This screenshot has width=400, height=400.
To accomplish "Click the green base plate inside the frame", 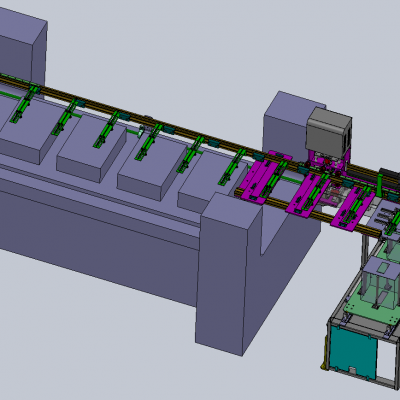I will [370, 311].
